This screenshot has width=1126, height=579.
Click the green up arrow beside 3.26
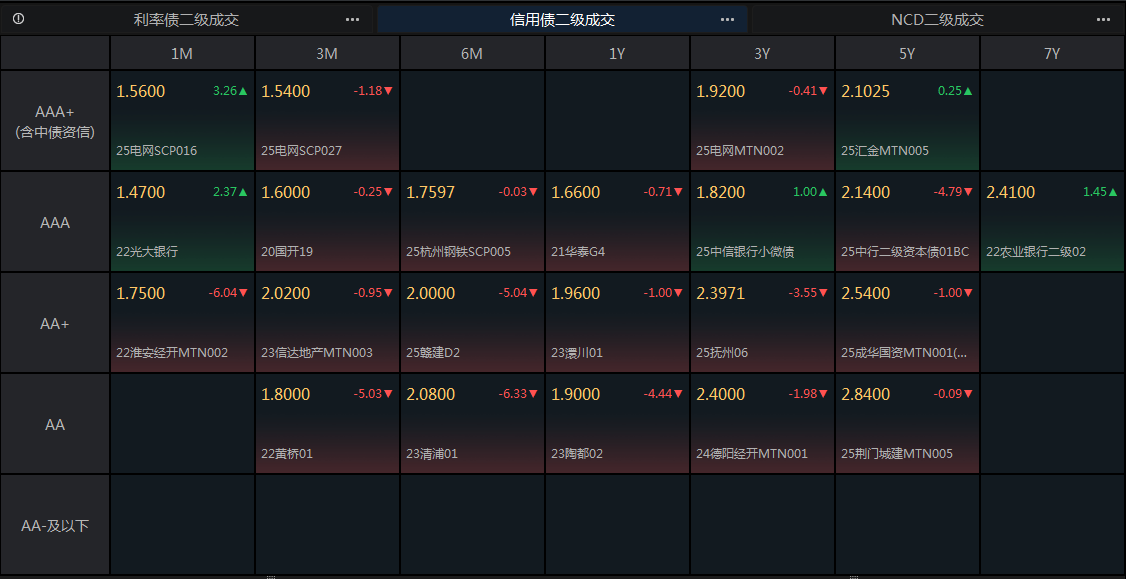click(243, 91)
